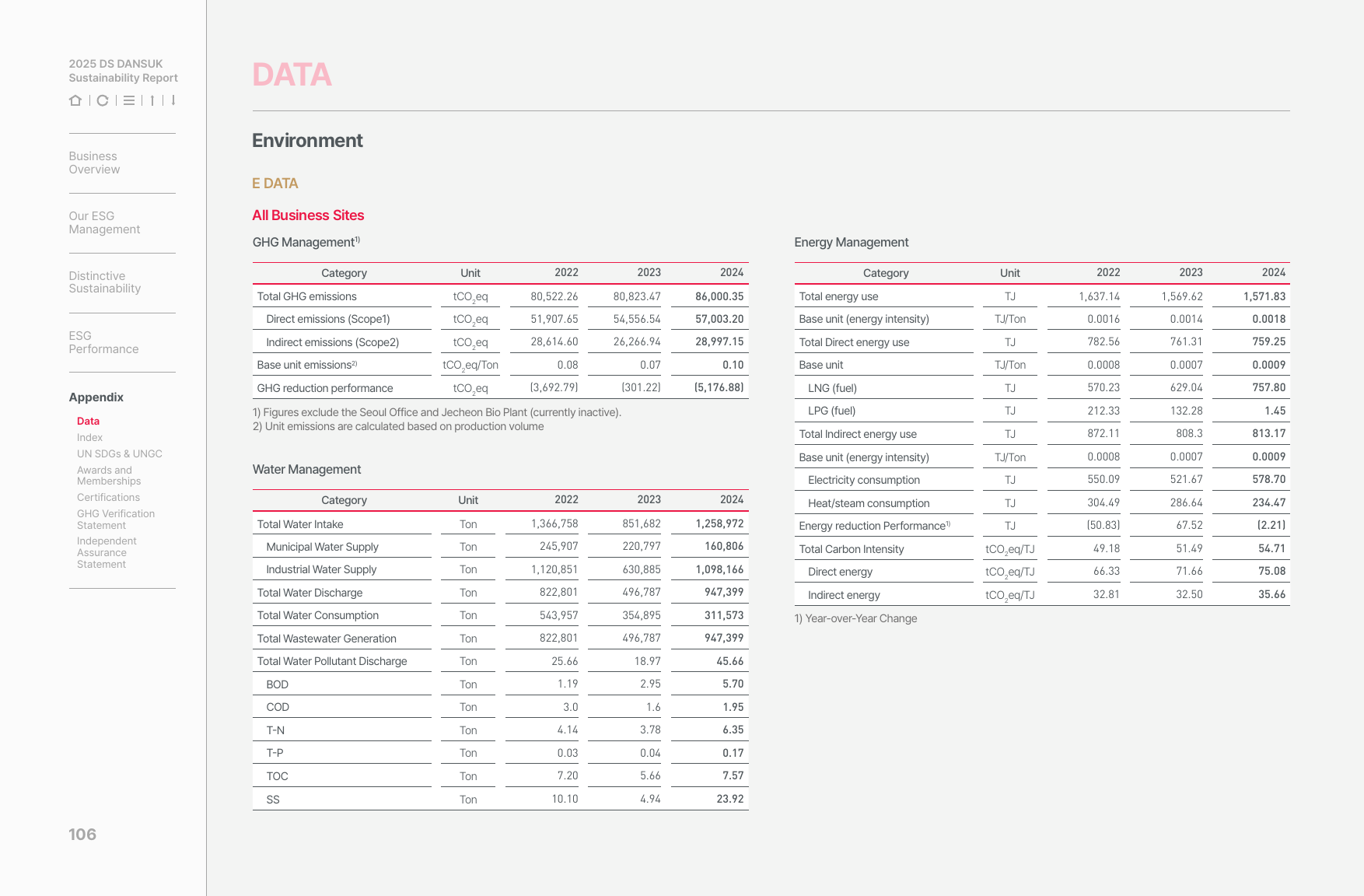Click 'Total Wastewater Generation' row label
1364x896 pixels.
coord(327,639)
